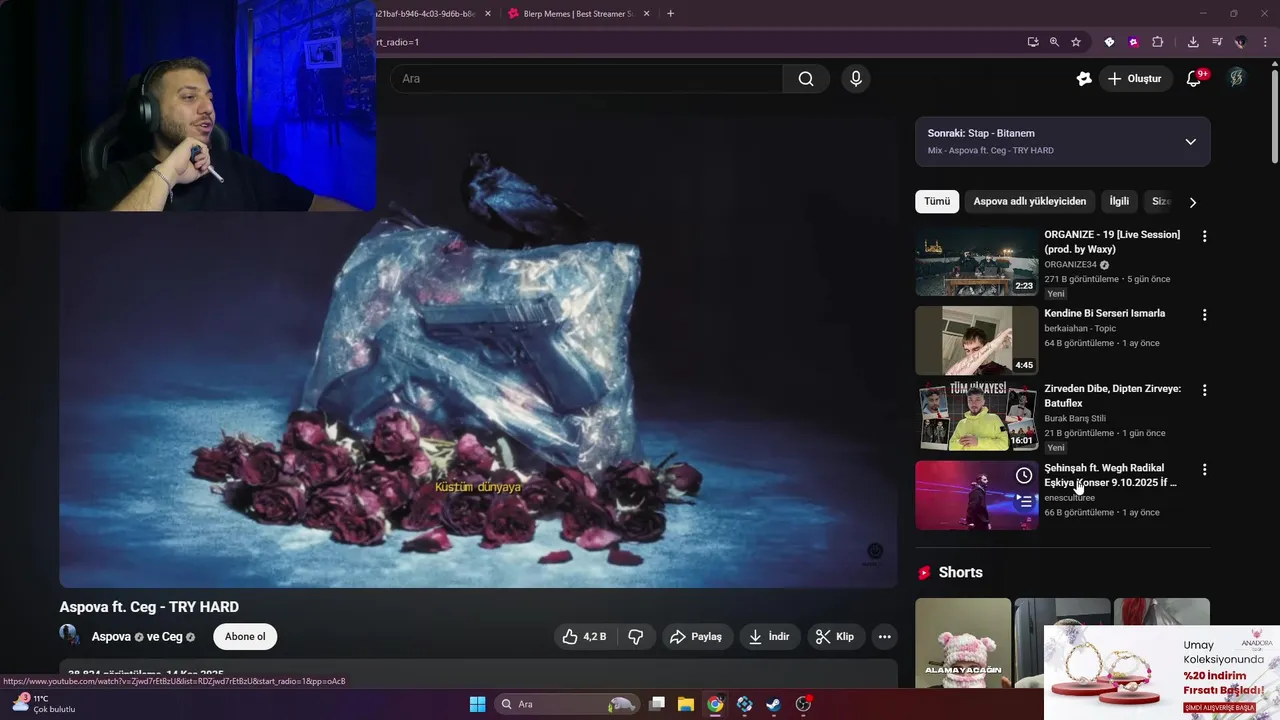Screen dimensions: 1280x720
Task: Open options for Kendine Bi Serseri Ismarla
Action: point(1204,315)
